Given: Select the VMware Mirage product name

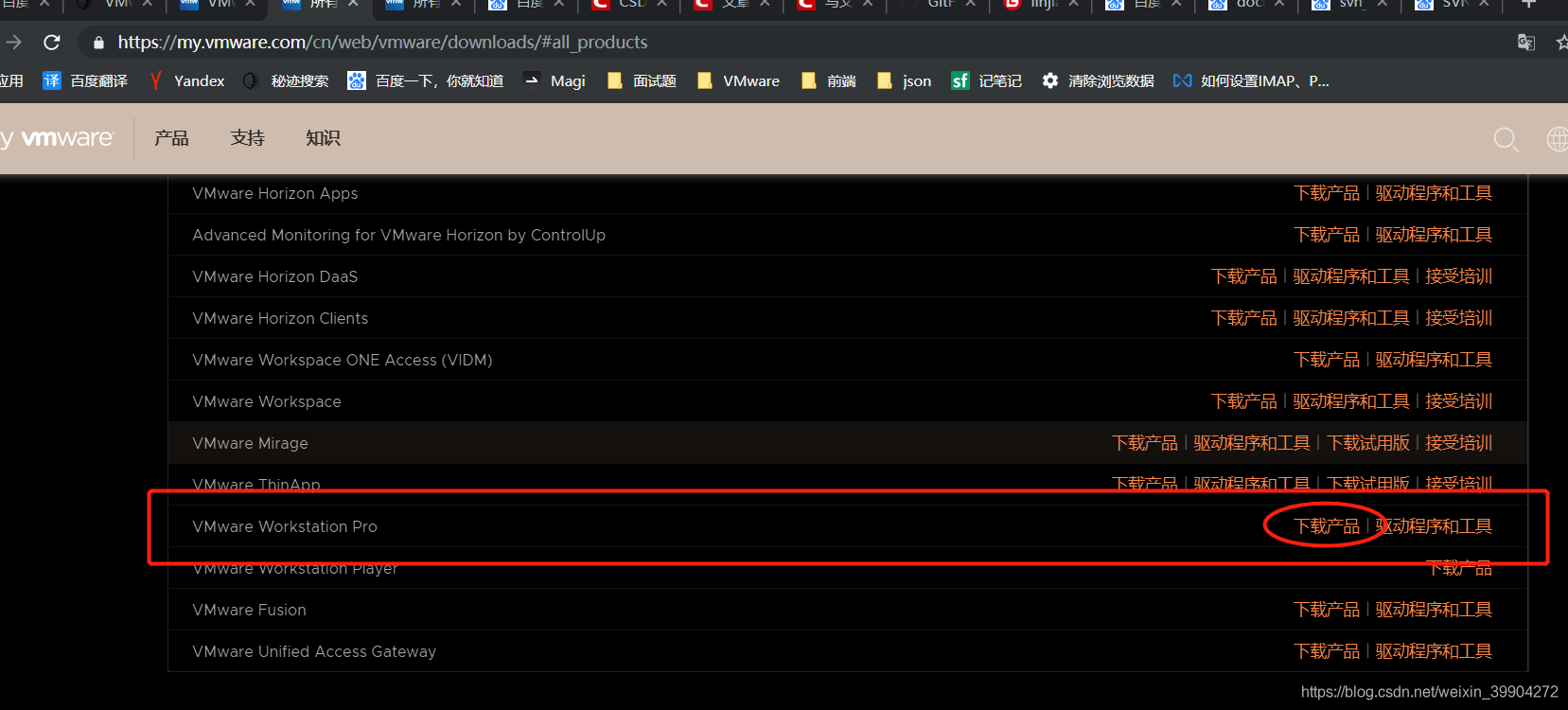Looking at the screenshot, I should click(250, 443).
